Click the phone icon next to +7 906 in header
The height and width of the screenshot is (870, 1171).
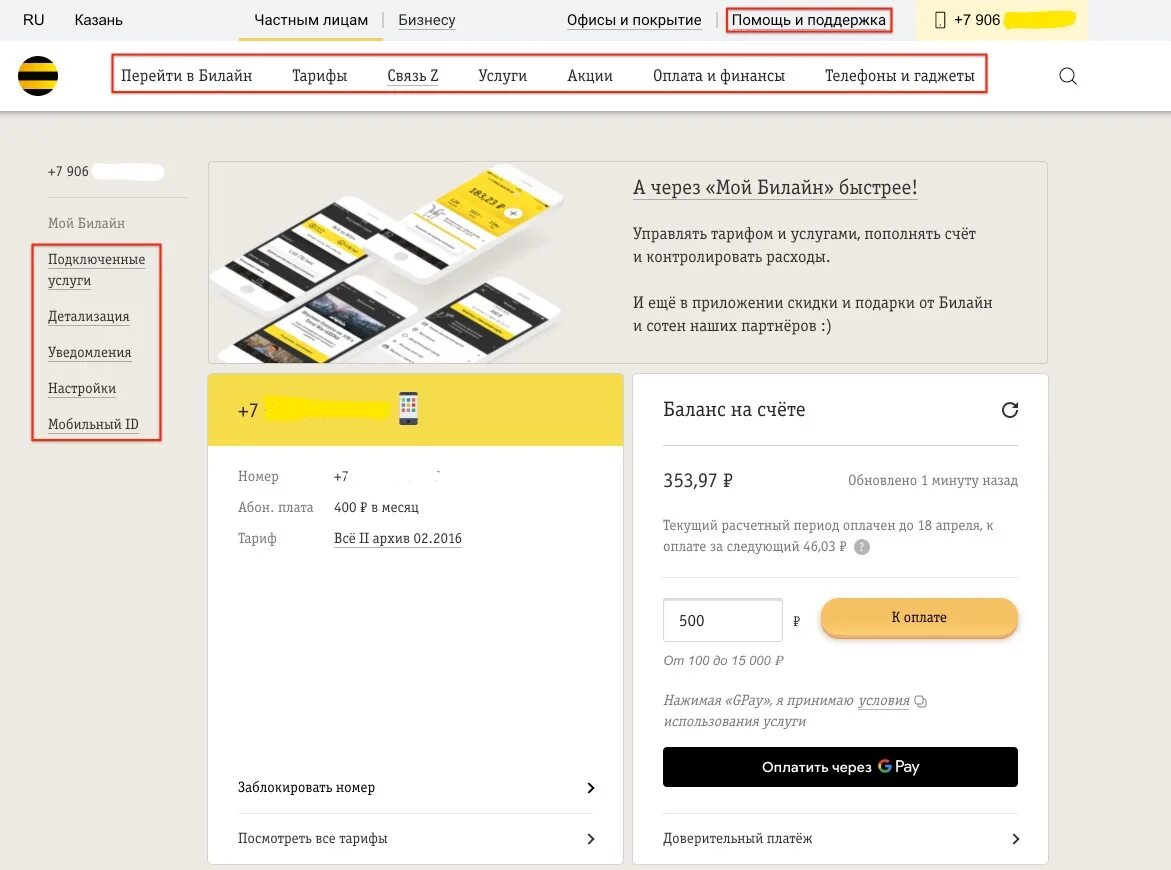(x=939, y=20)
